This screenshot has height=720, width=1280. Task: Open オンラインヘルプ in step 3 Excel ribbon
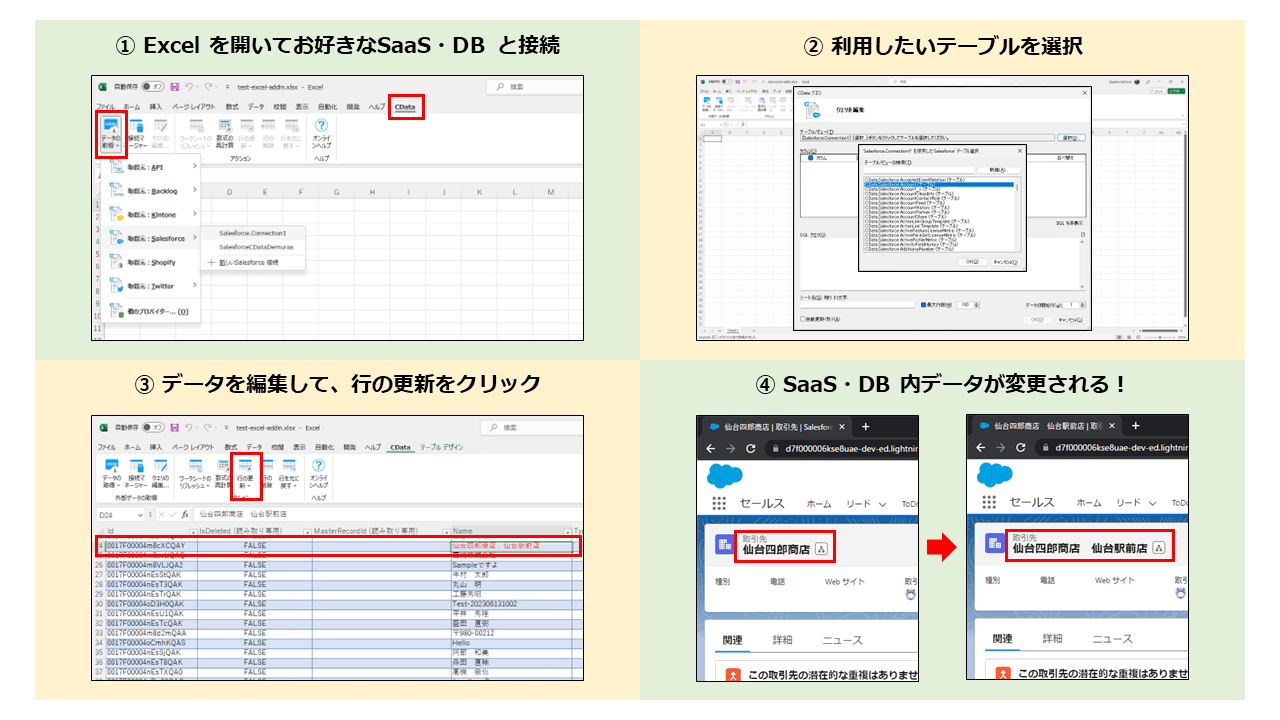tap(321, 474)
